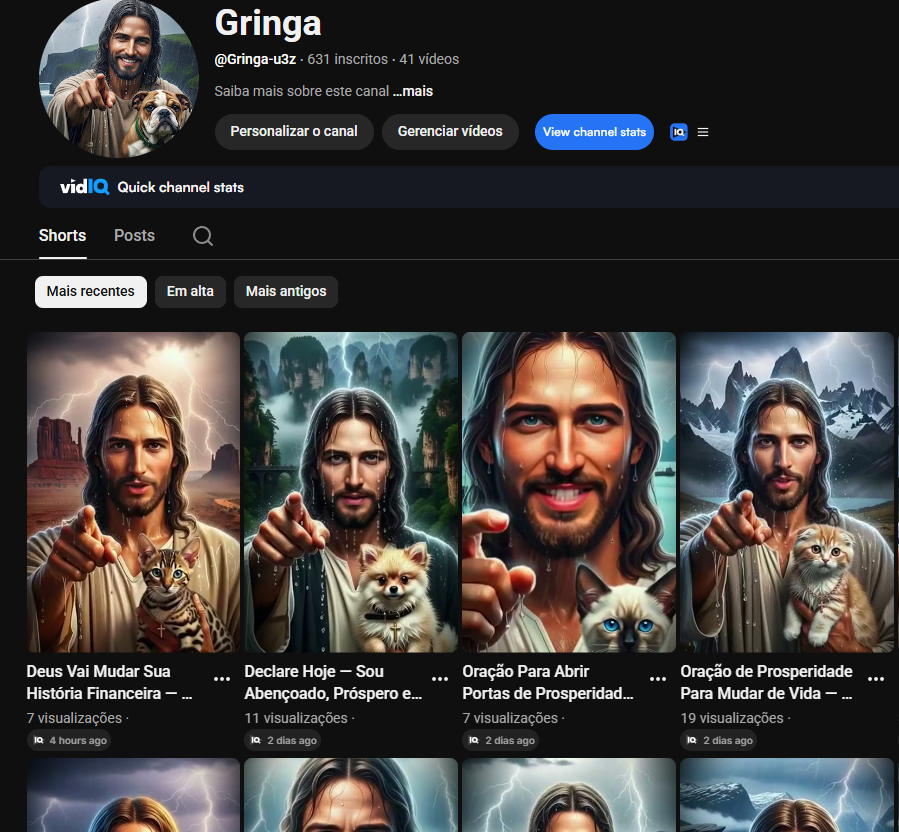The width and height of the screenshot is (899, 832).
Task: Click '631 inscritos' subscriber count
Action: click(x=347, y=59)
